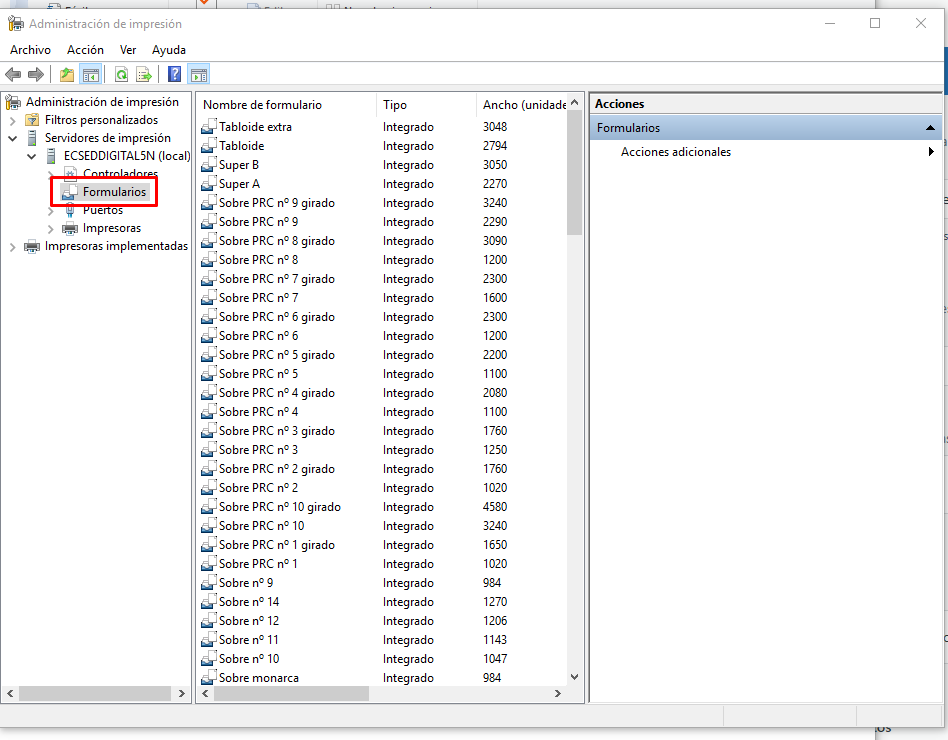Open the Archivo menu
This screenshot has width=948, height=740.
click(30, 50)
